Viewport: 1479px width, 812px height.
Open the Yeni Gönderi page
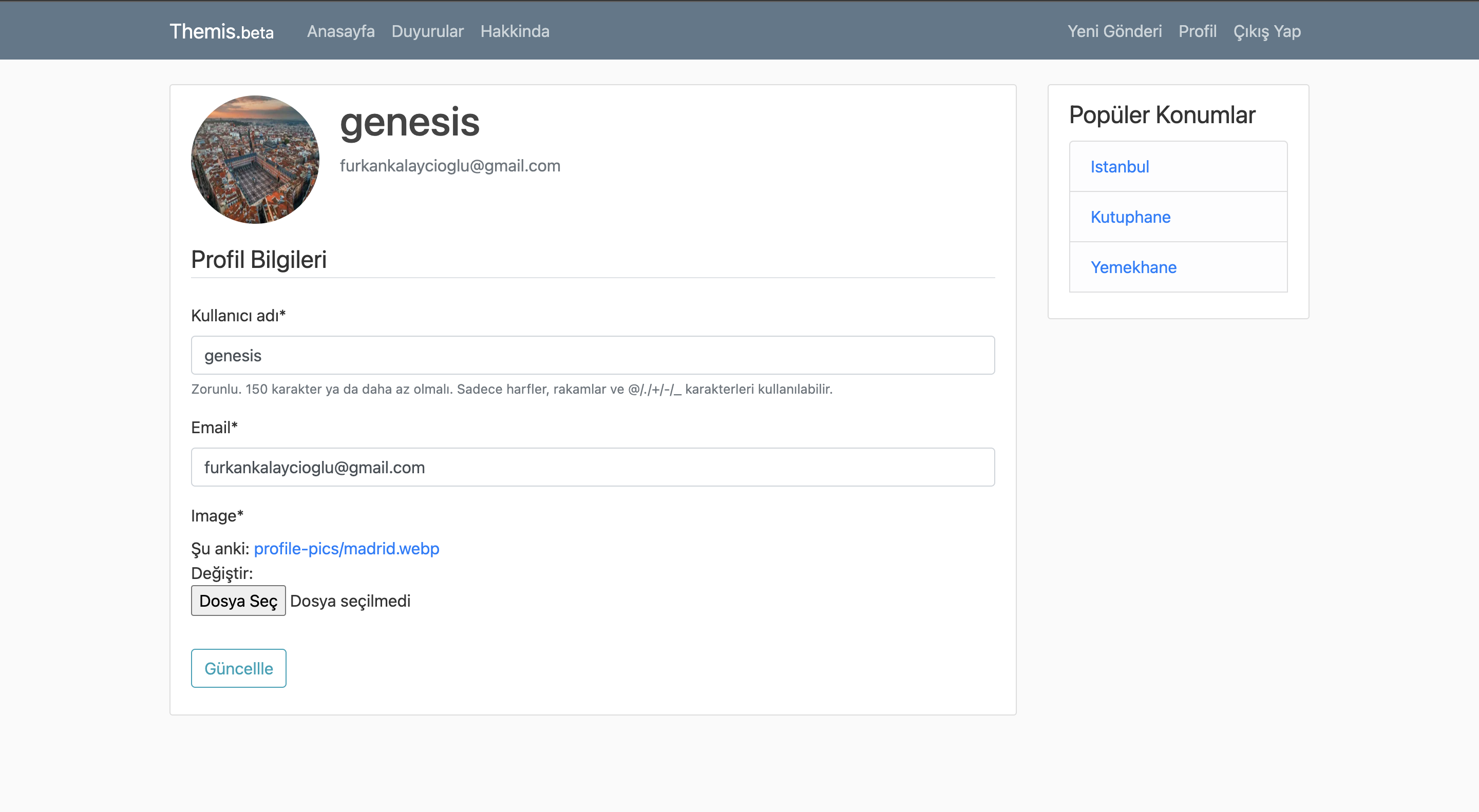point(1114,31)
